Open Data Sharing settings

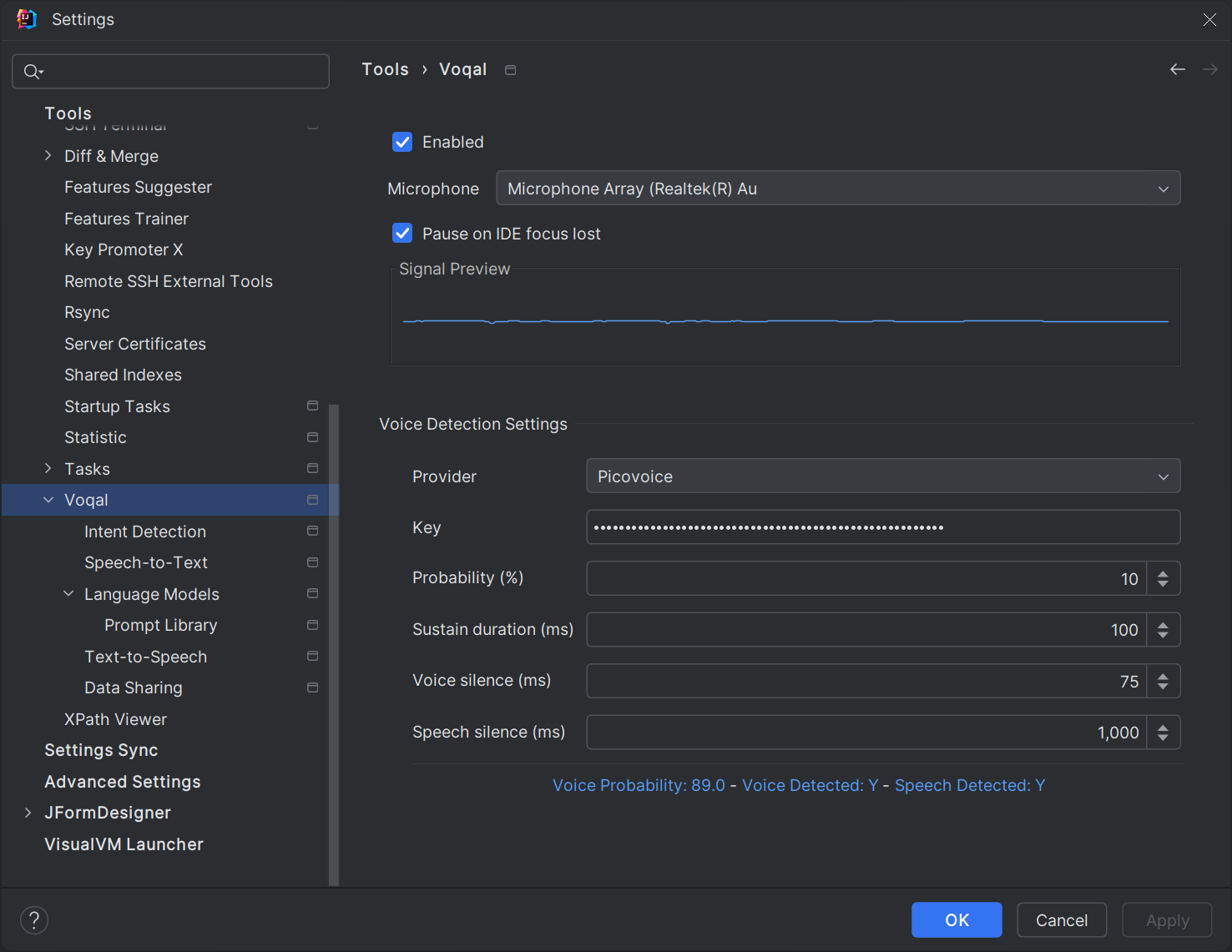pos(134,688)
